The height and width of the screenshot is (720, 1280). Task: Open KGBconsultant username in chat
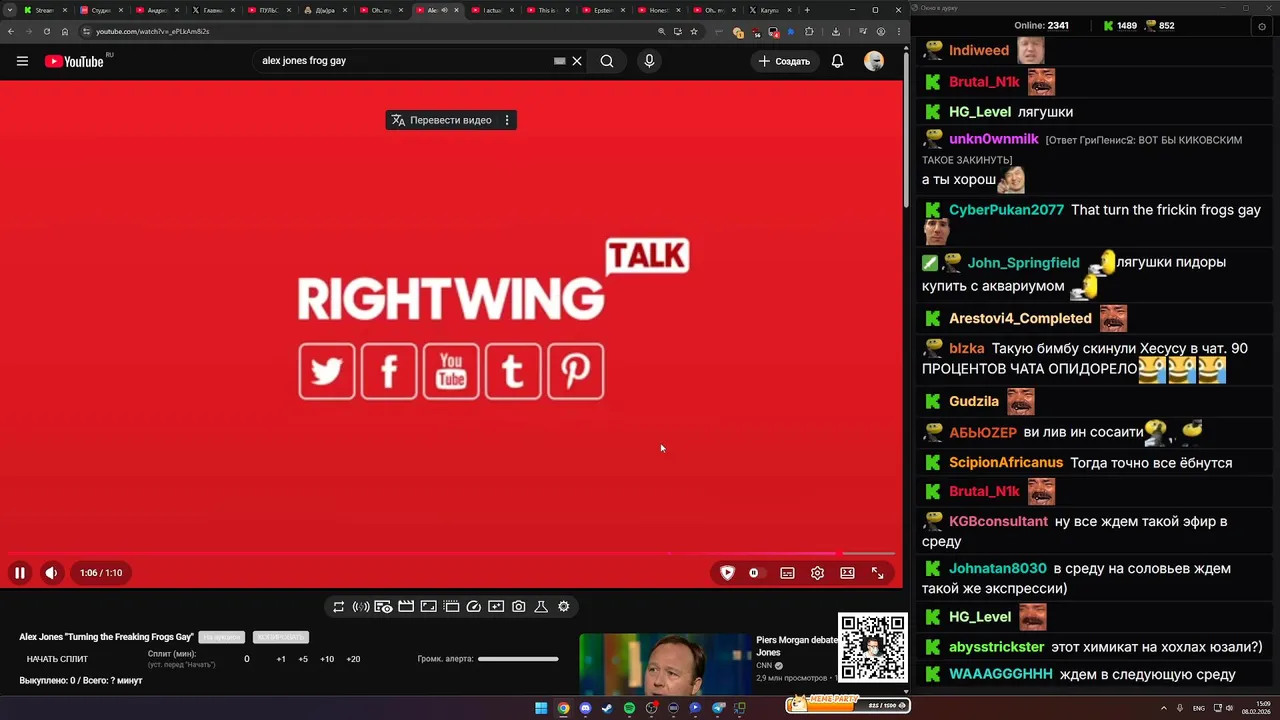point(998,521)
